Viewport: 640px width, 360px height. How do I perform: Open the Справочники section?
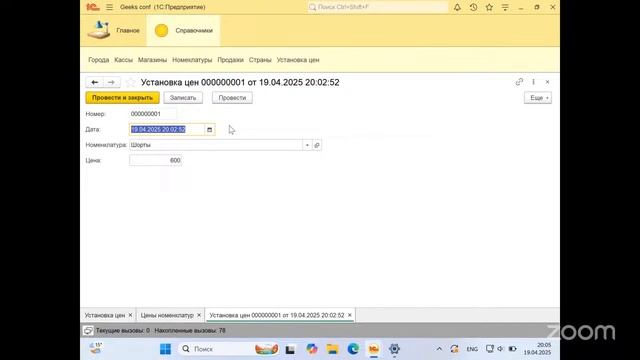184,31
